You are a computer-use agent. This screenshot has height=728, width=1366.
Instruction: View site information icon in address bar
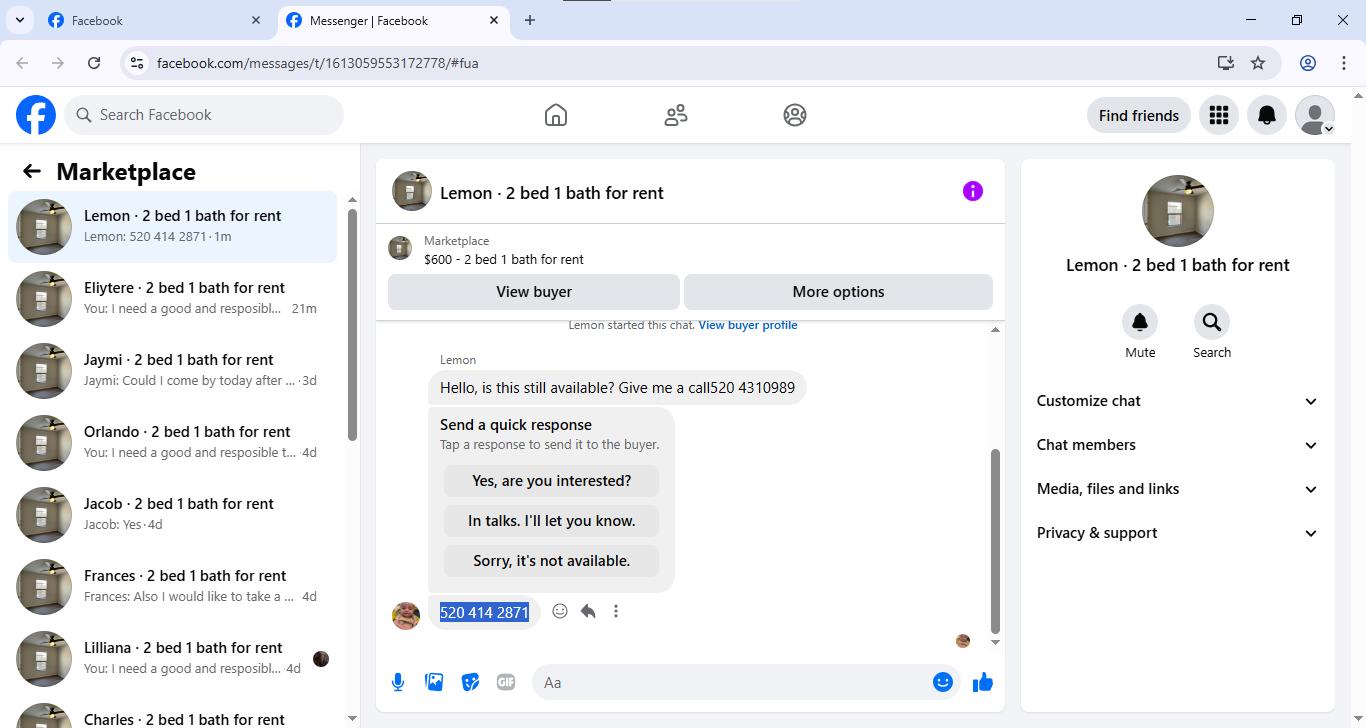pos(138,63)
